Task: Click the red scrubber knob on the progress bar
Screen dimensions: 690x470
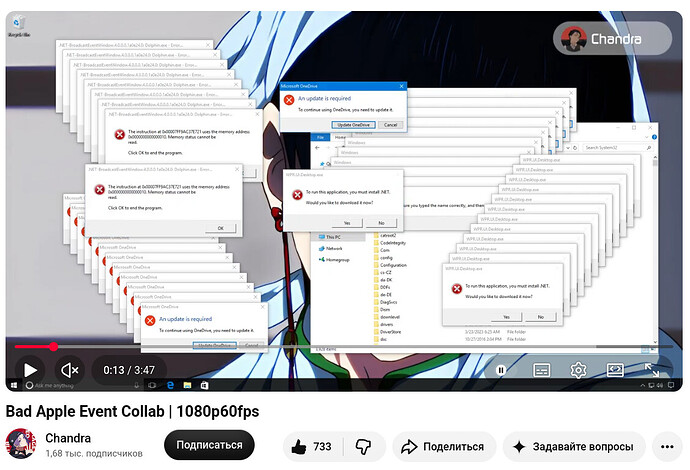Action: (53, 347)
